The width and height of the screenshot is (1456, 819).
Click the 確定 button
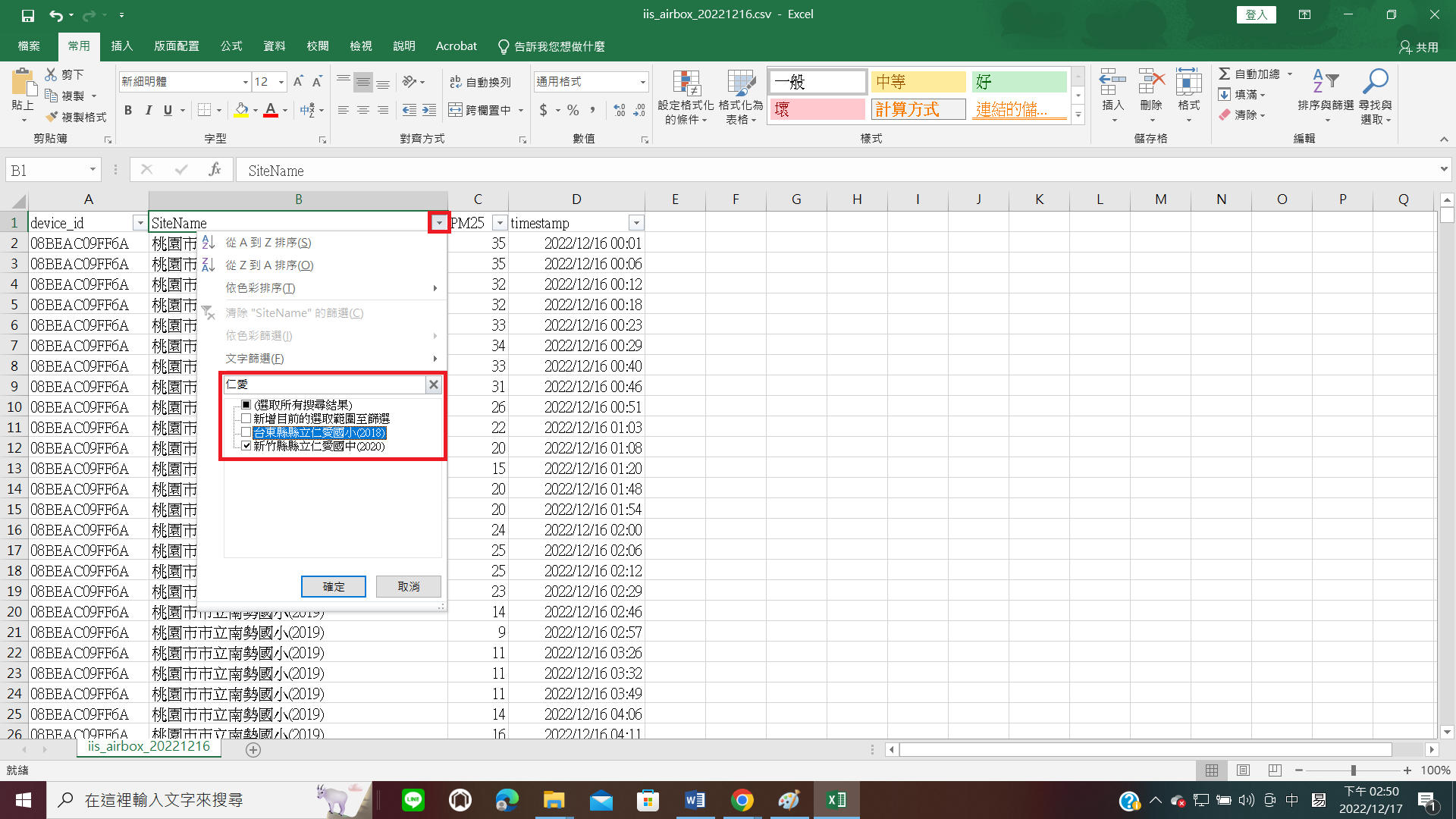tap(334, 586)
